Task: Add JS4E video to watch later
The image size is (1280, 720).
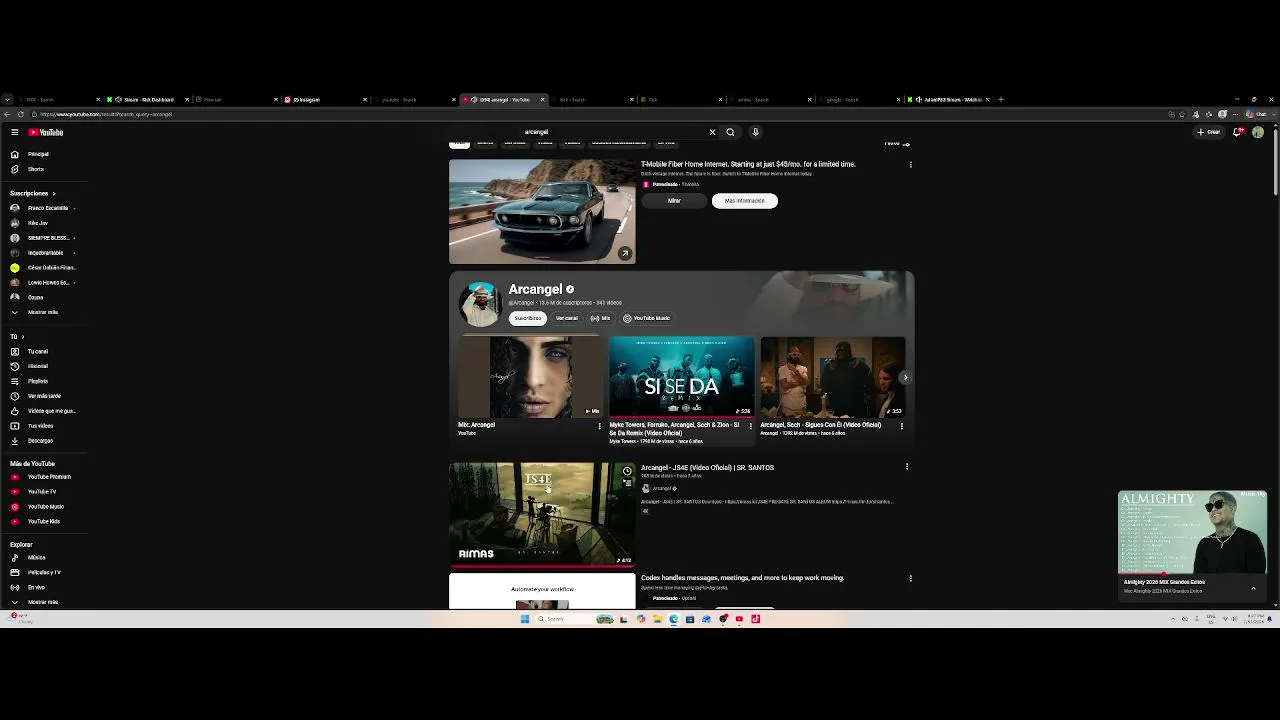Action: pyautogui.click(x=627, y=471)
